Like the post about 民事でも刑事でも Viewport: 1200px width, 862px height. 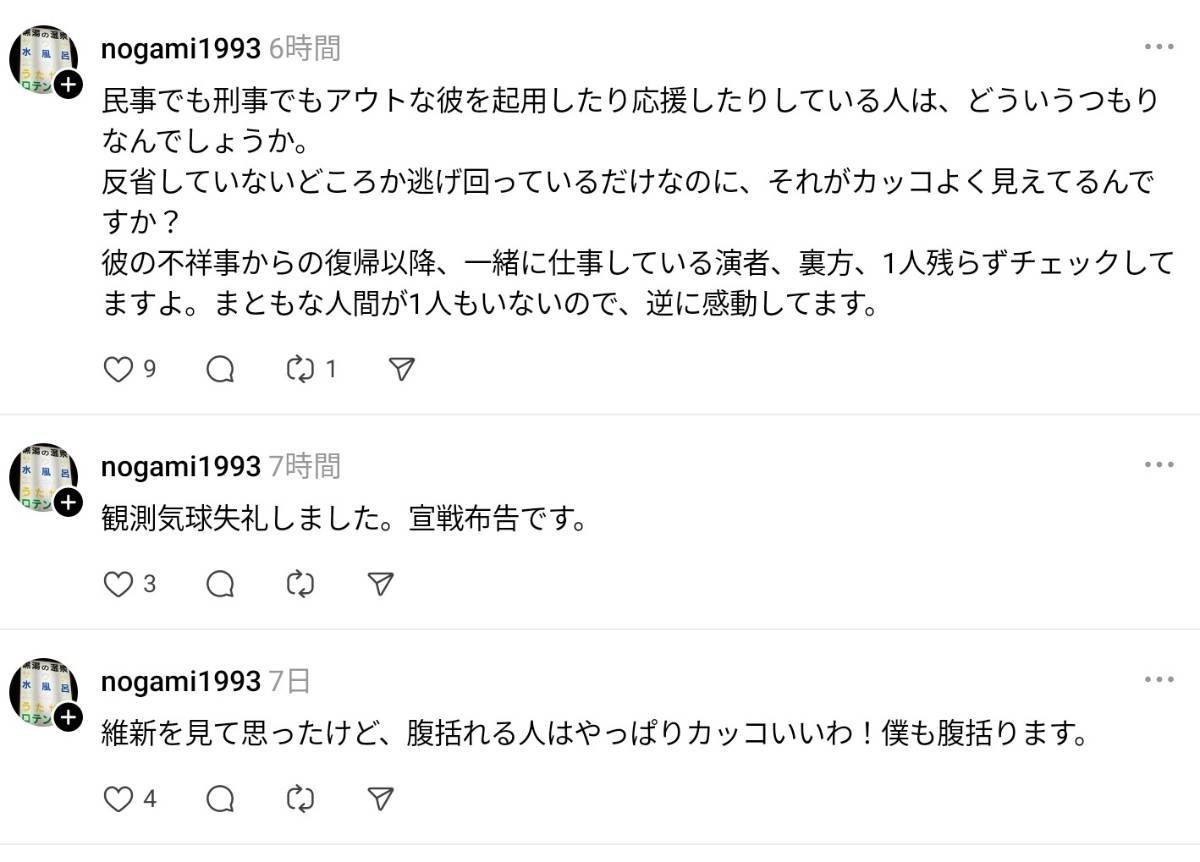point(119,370)
